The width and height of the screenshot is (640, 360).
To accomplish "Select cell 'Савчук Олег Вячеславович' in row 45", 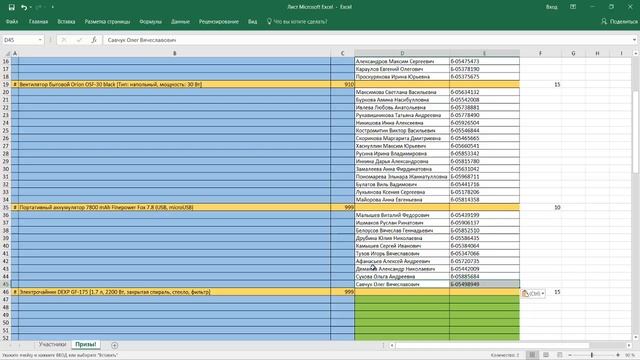I will tap(402, 284).
